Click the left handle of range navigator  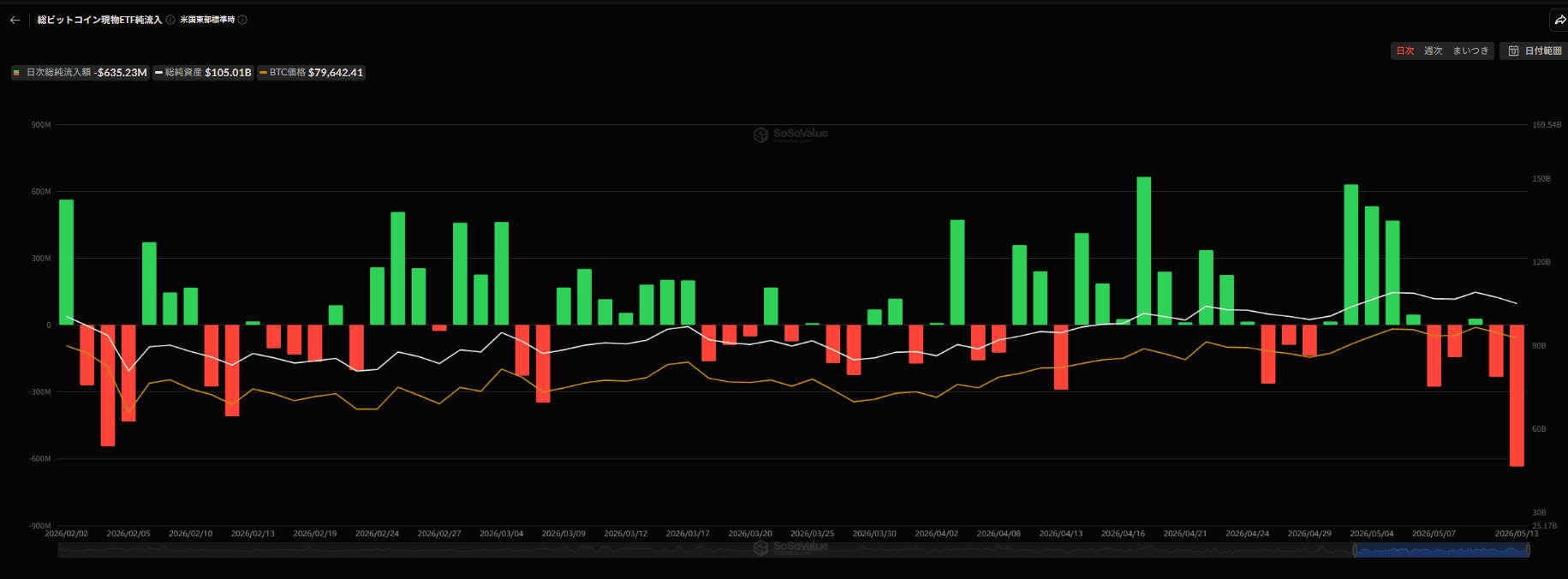[1355, 550]
